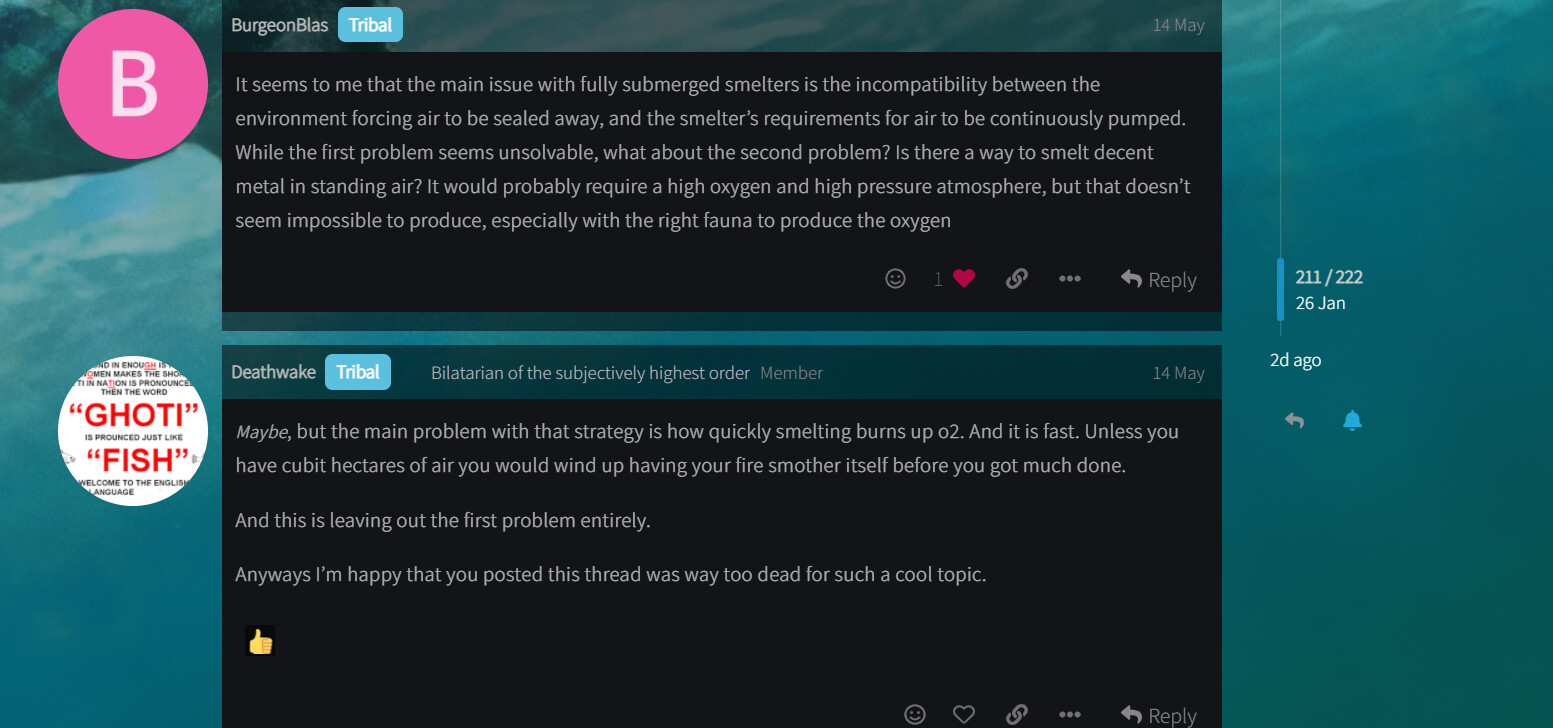
Task: Expand ellipsis menu on Deathwake post
Action: coord(1069,714)
